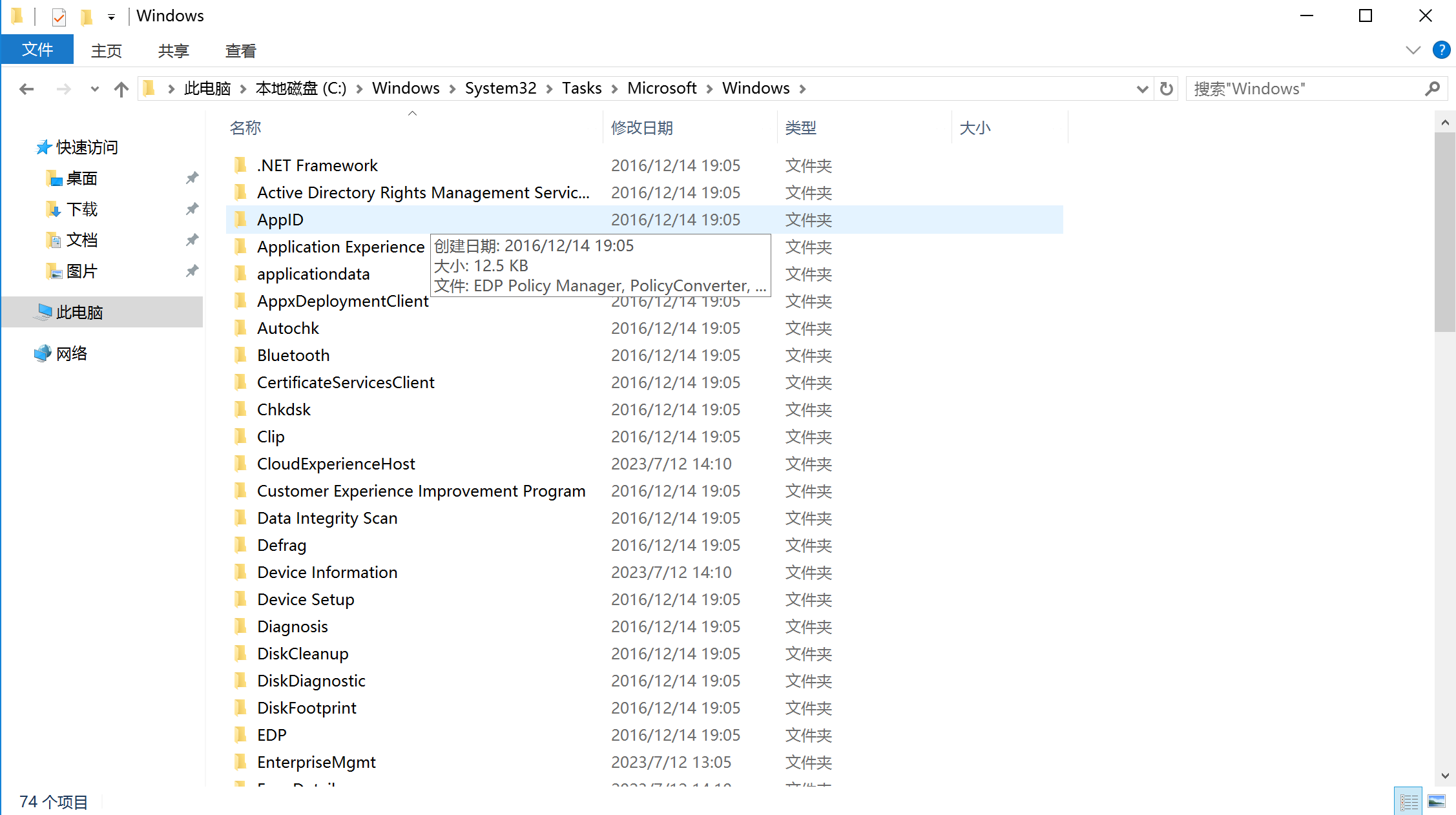
Task: Click the vertical scrollbar down arrow
Action: point(1445,776)
